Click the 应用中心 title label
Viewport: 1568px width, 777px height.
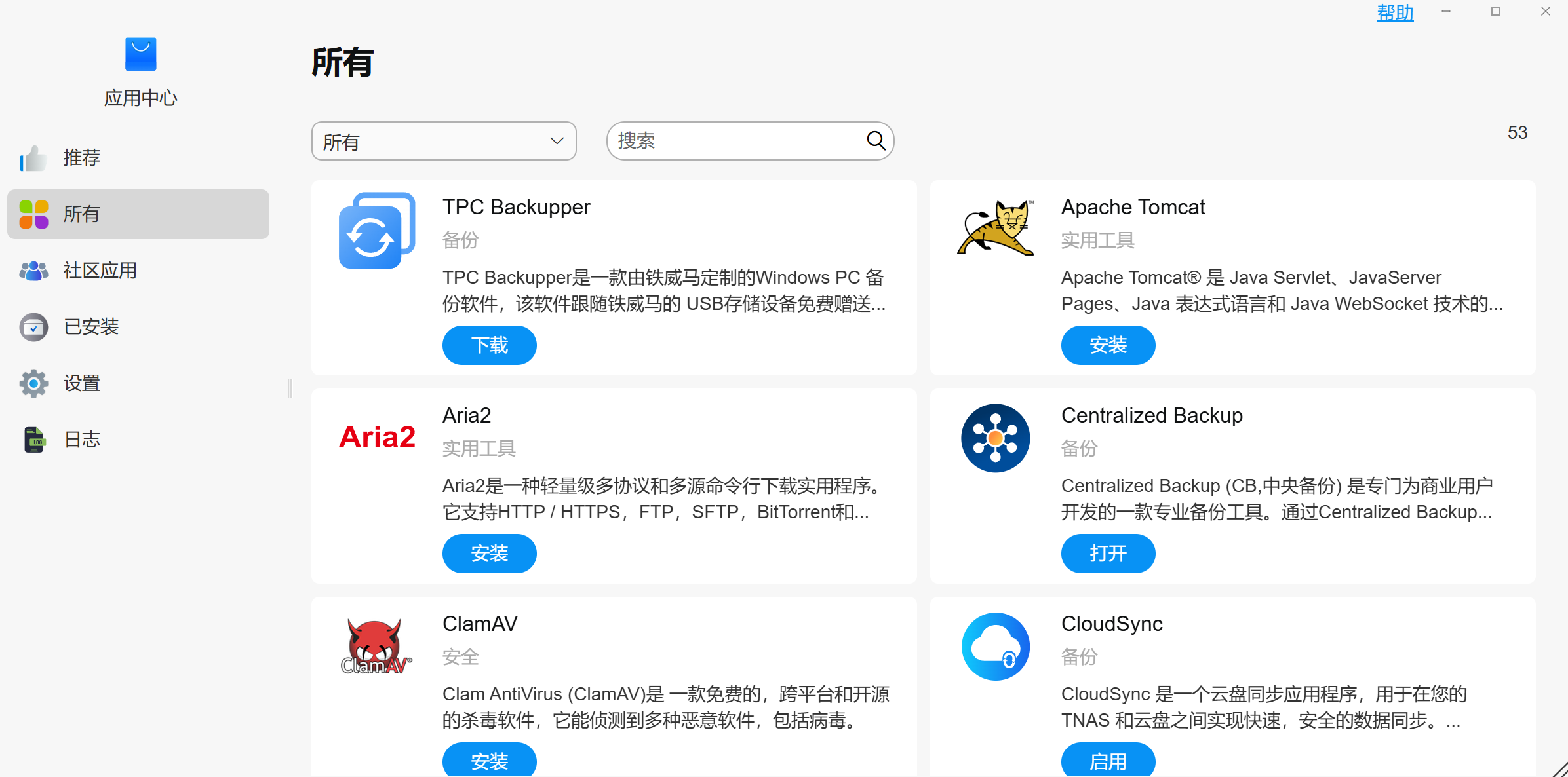pos(140,98)
